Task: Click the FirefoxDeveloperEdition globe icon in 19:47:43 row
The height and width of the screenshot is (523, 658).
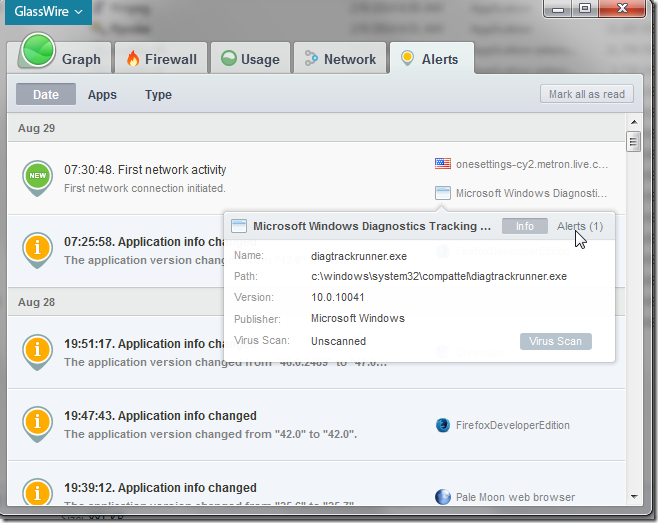Action: click(x=443, y=425)
